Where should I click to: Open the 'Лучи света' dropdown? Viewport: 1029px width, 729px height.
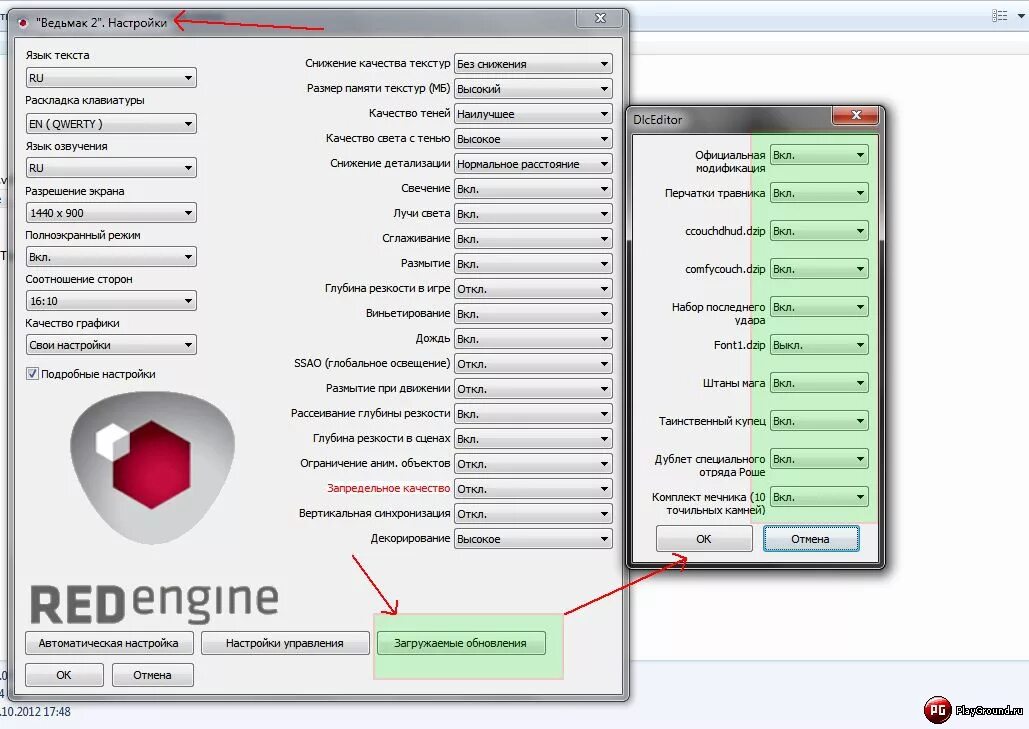point(533,213)
